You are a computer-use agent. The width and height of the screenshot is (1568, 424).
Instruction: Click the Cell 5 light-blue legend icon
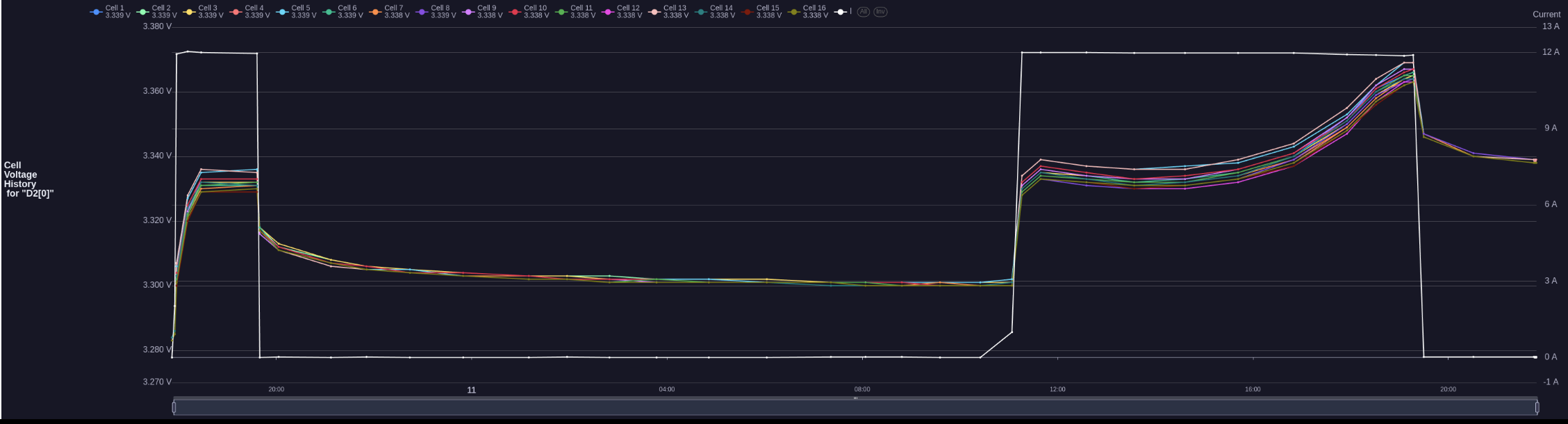(x=282, y=12)
